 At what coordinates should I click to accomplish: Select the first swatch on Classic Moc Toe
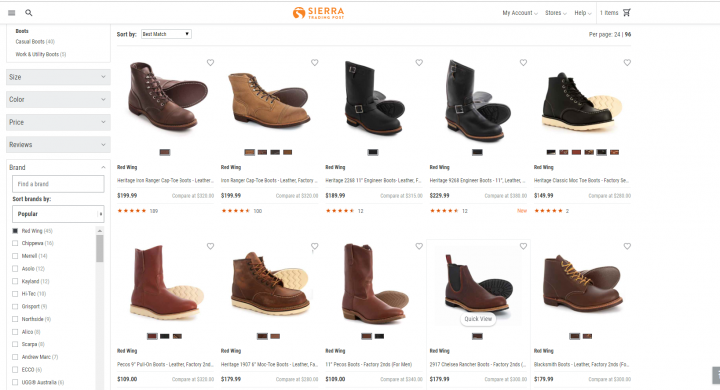[551, 152]
